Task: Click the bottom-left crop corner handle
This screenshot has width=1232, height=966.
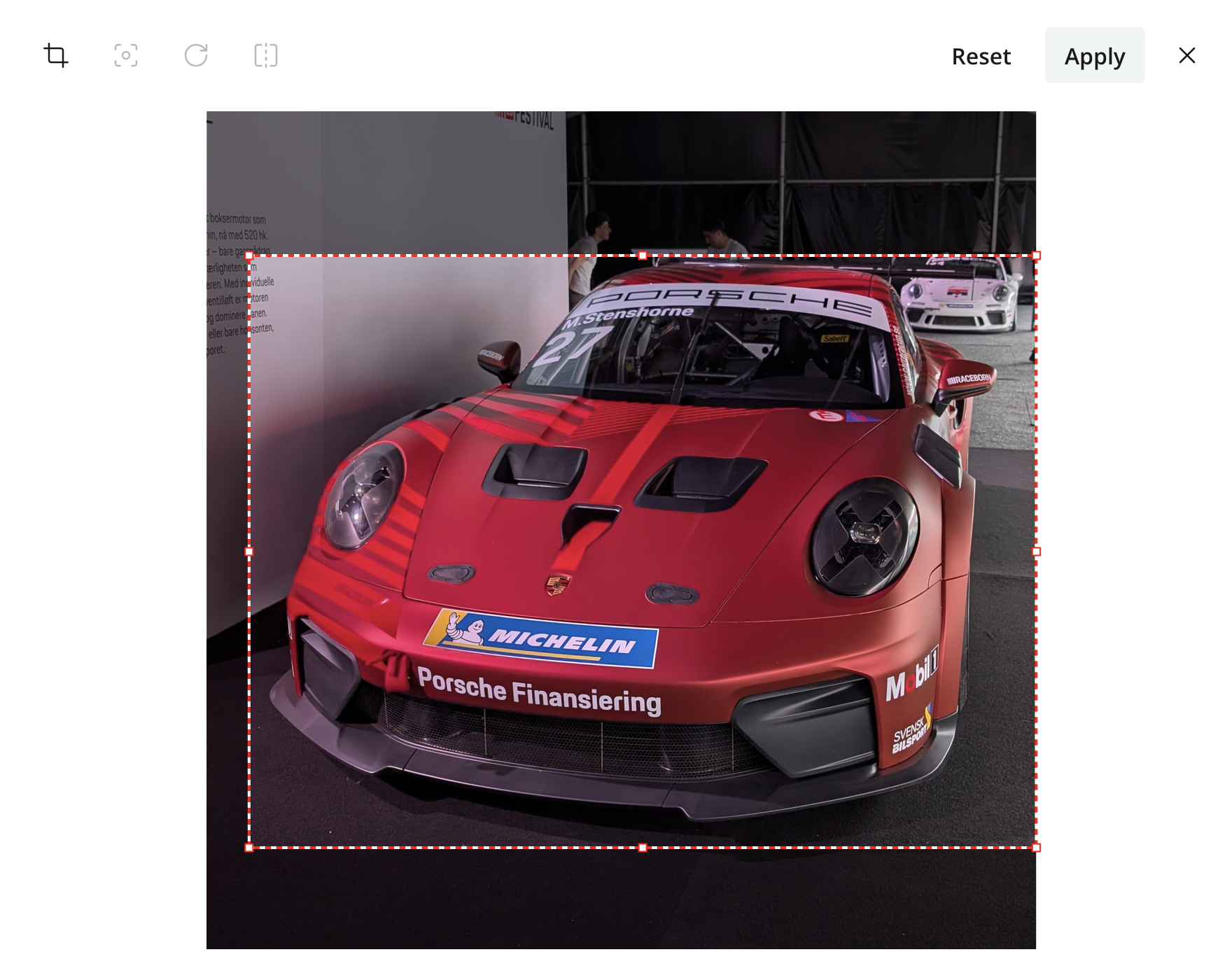Action: [x=249, y=848]
